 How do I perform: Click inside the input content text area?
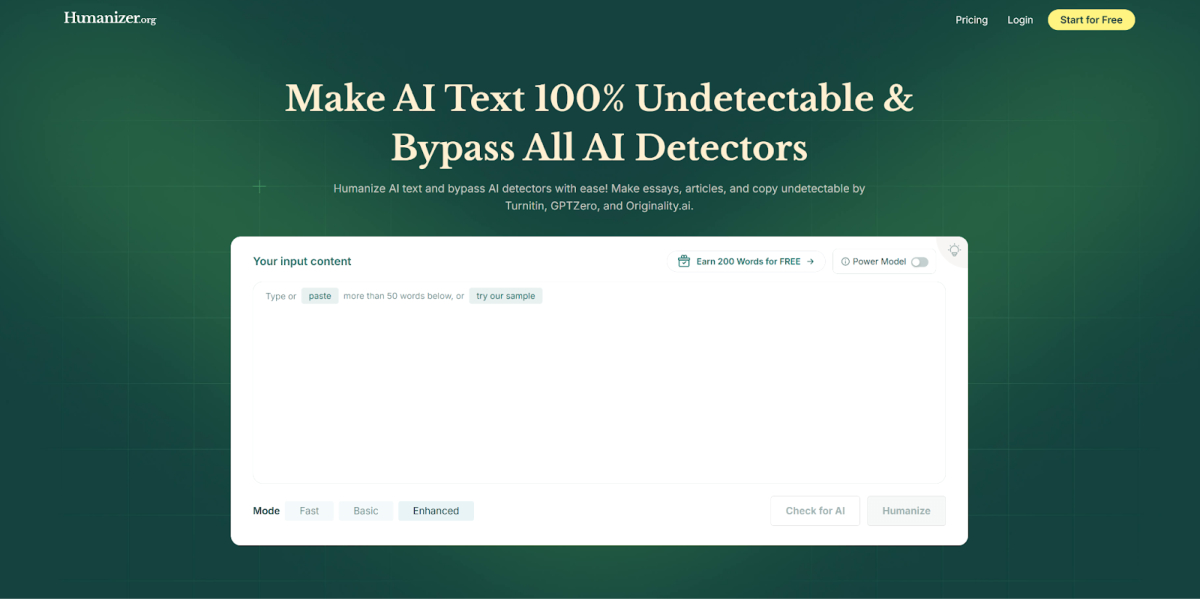(x=599, y=390)
